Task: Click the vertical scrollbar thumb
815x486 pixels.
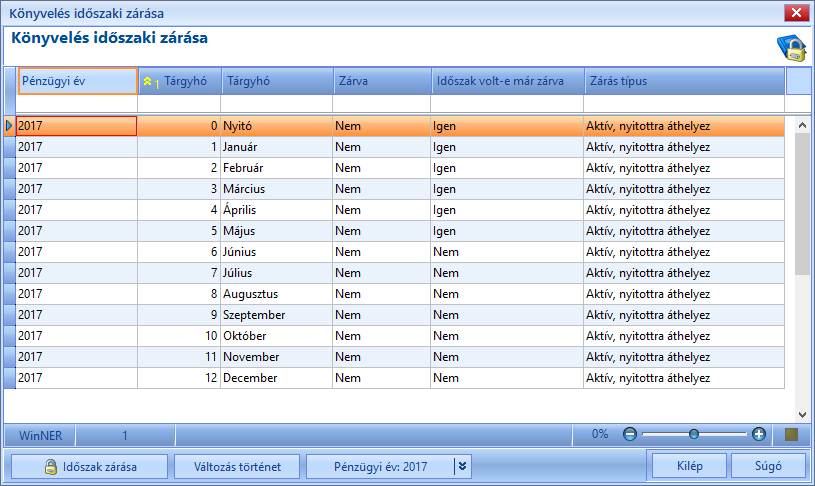Action: [802, 204]
